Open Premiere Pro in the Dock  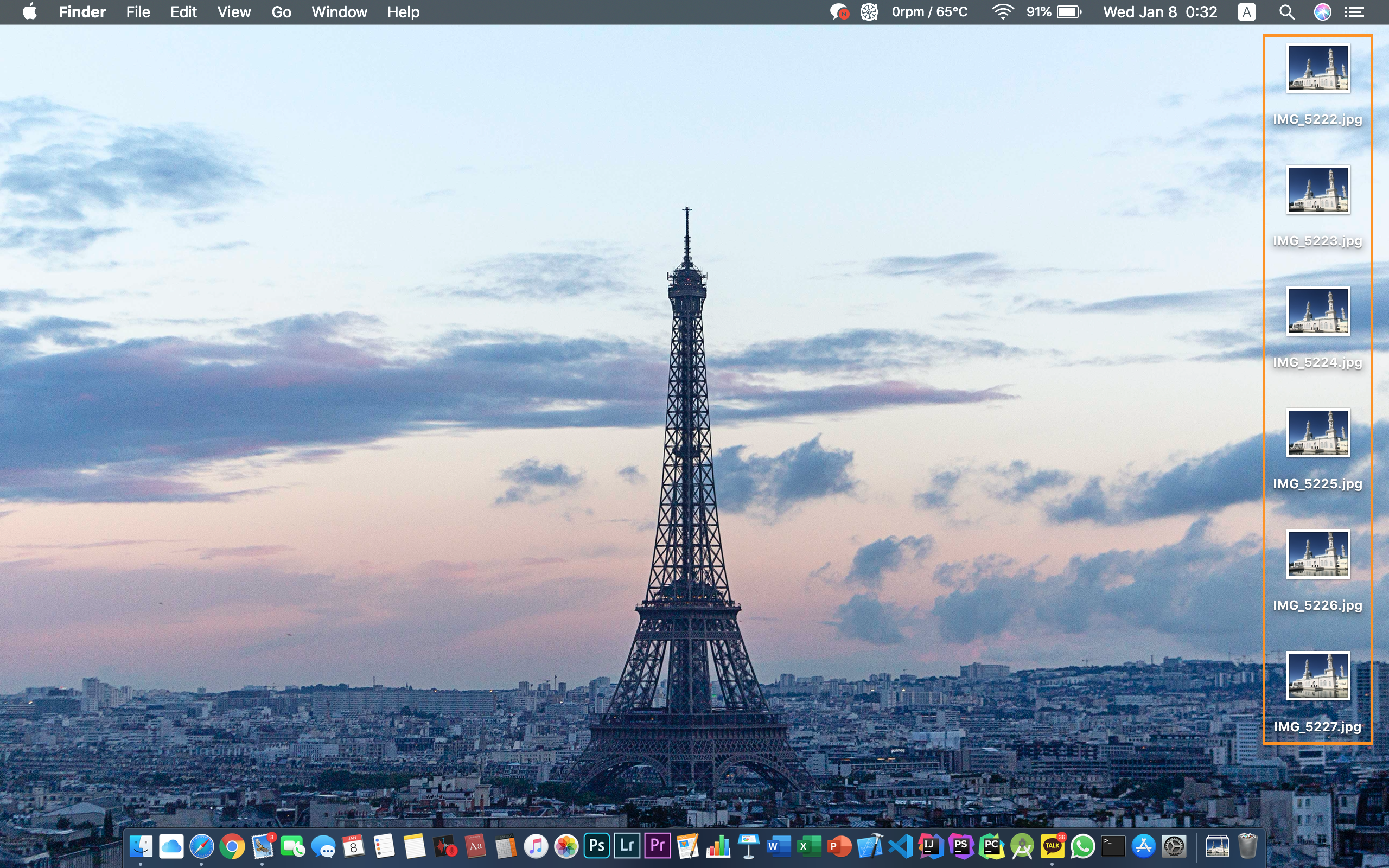[x=657, y=846]
